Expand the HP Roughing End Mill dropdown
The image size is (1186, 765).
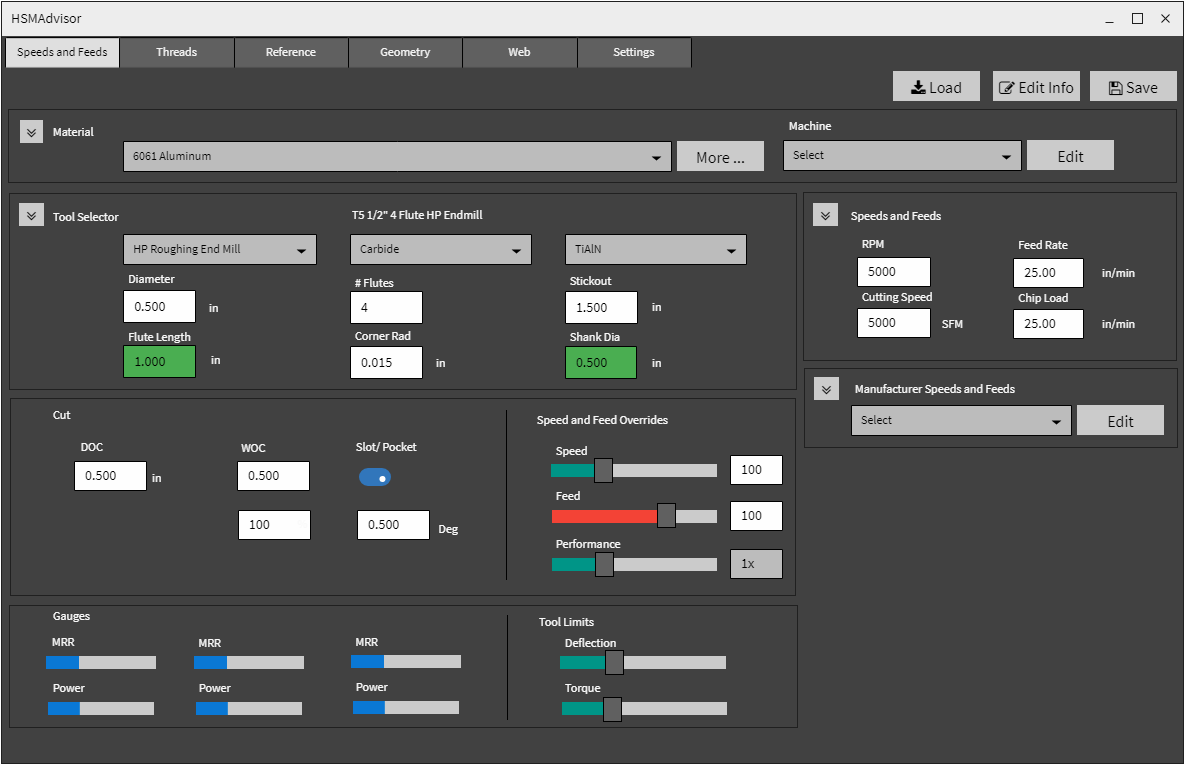[220, 249]
